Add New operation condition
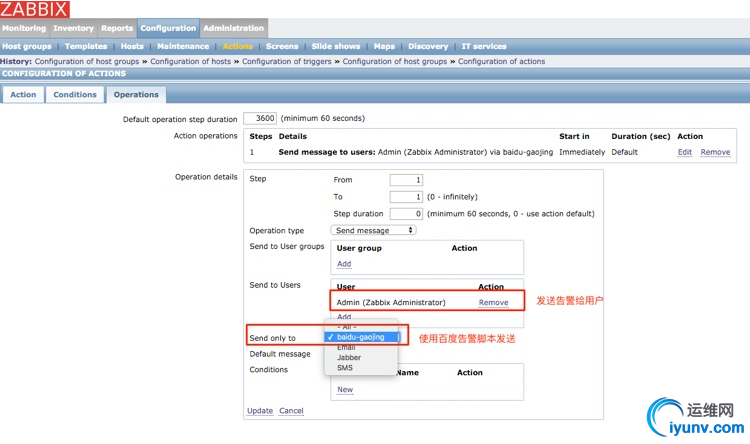The width and height of the screenshot is (750, 444). pos(345,390)
